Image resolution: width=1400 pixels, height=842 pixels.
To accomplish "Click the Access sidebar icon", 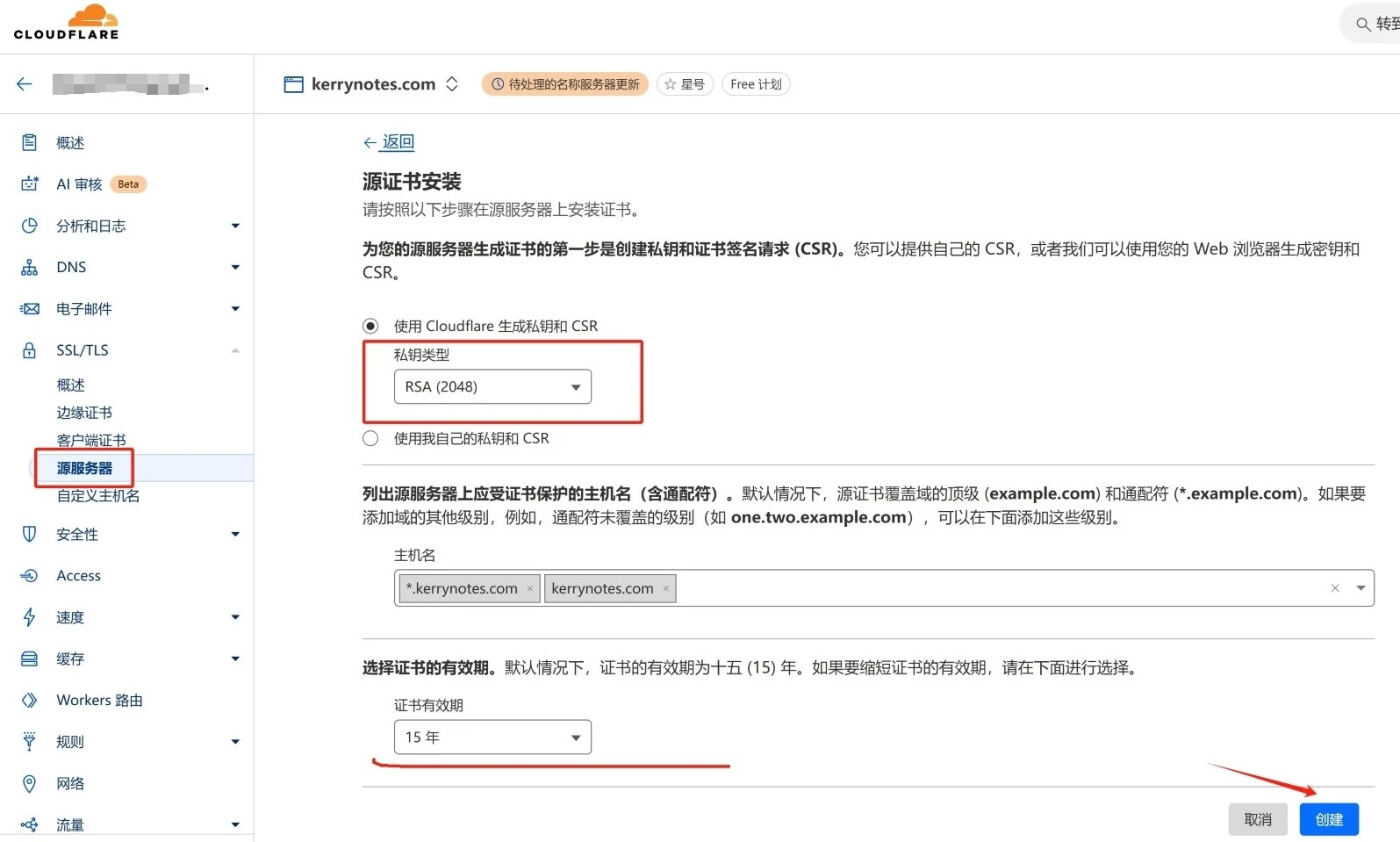I will pos(29,576).
